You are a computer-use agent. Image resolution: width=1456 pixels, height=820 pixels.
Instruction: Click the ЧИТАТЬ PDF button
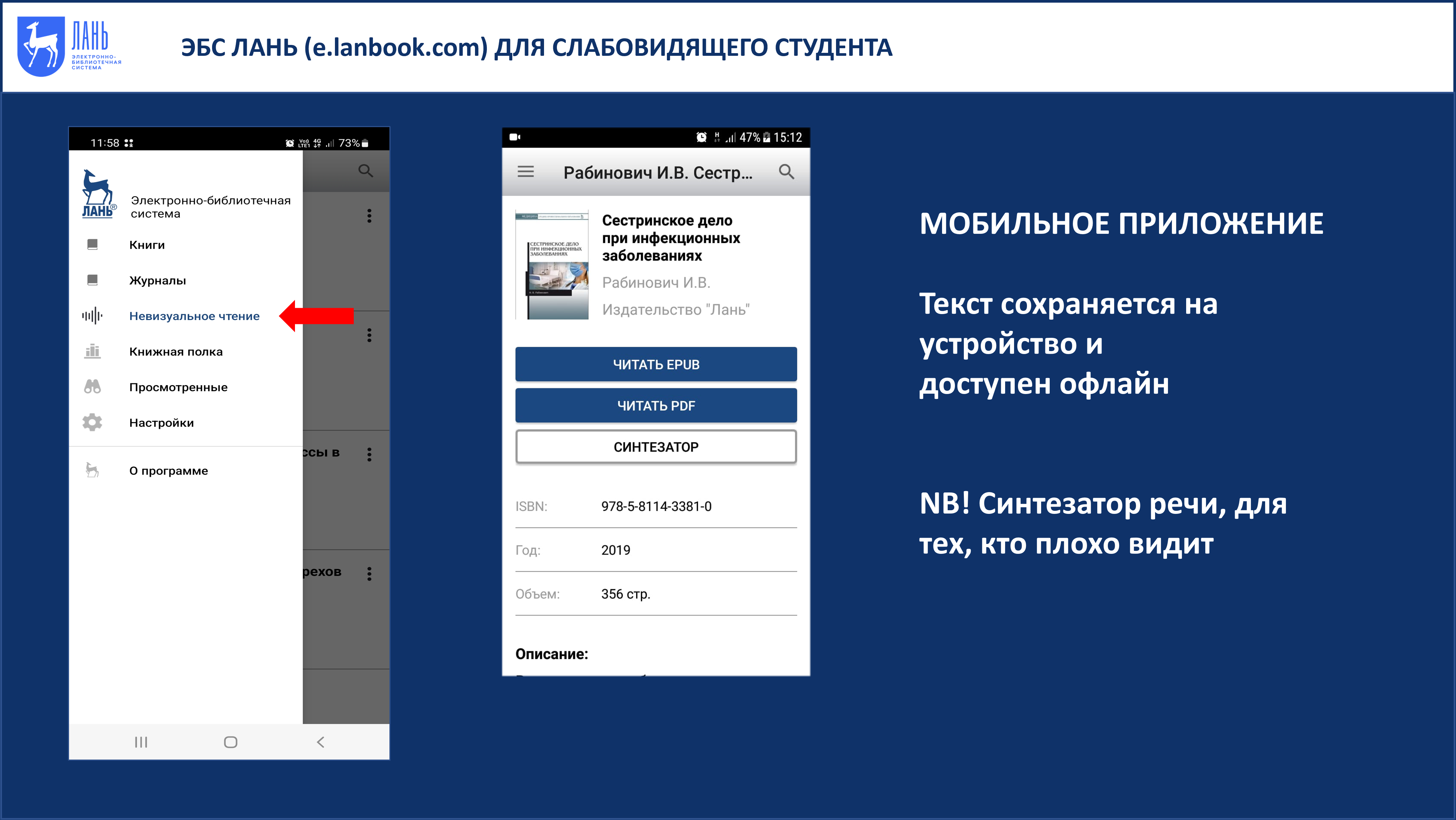[656, 406]
